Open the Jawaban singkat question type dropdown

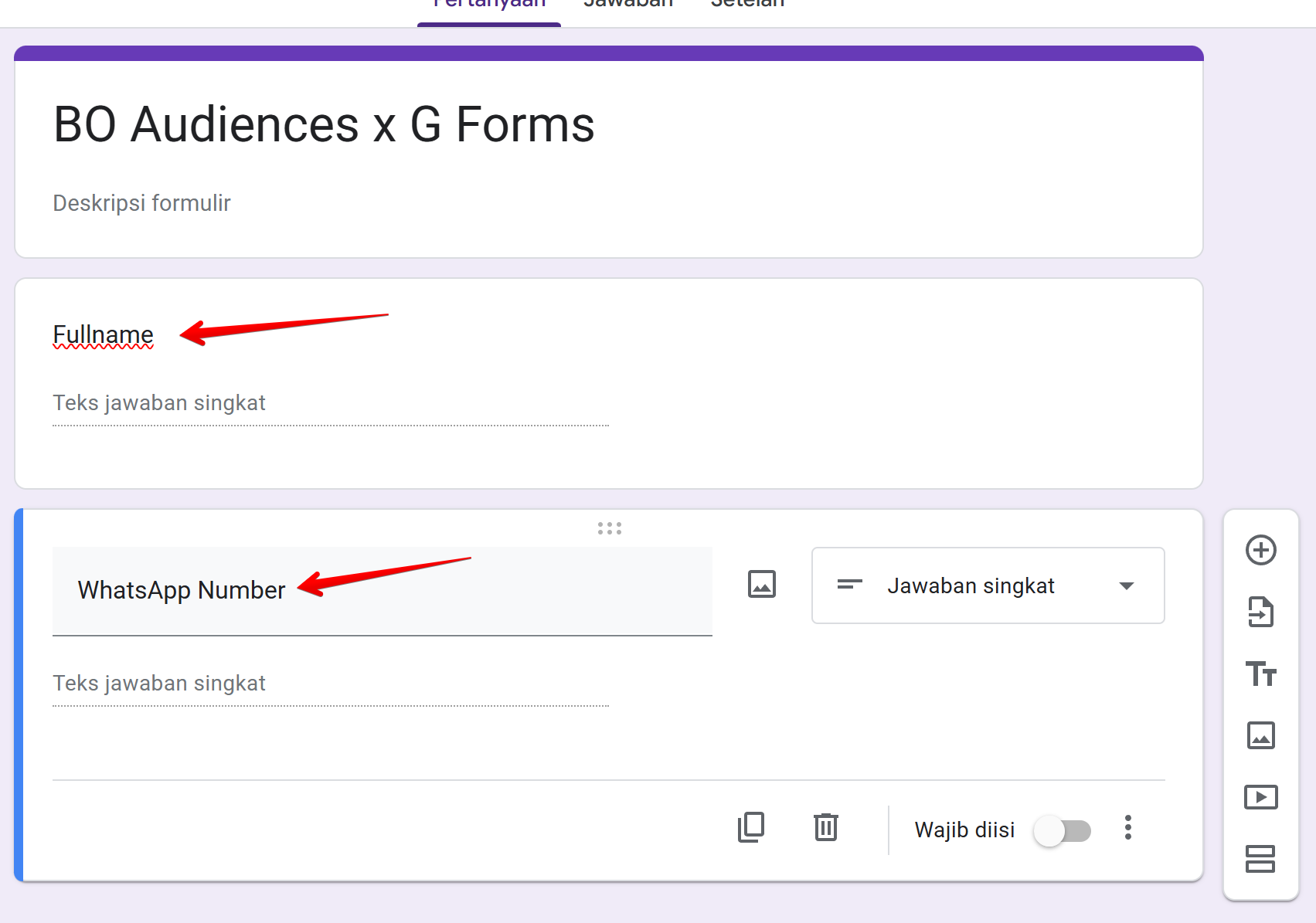[988, 586]
